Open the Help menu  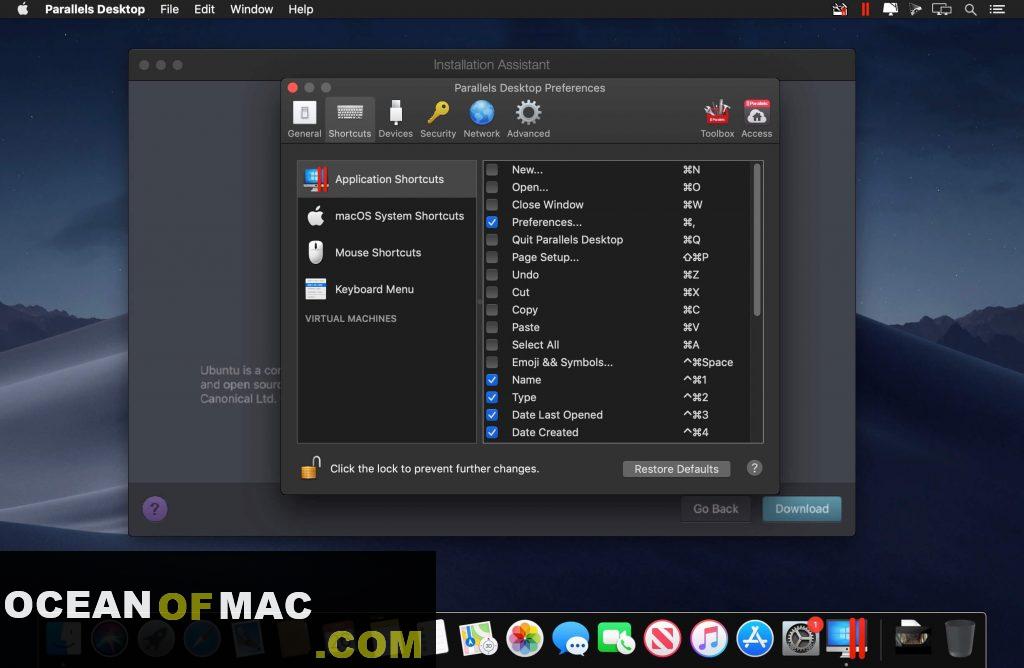click(x=301, y=9)
